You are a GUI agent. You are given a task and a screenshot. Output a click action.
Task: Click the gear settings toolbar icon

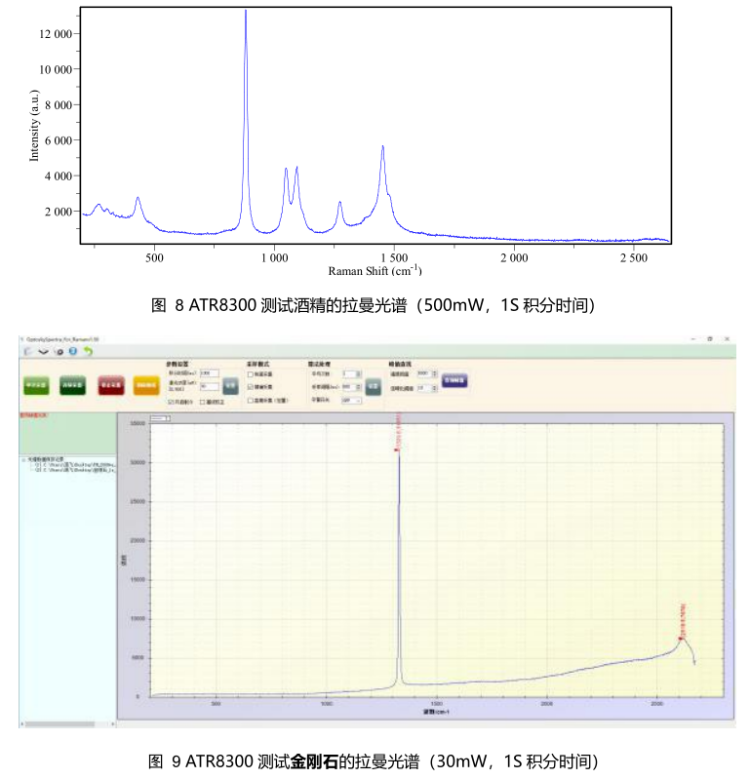[58, 352]
